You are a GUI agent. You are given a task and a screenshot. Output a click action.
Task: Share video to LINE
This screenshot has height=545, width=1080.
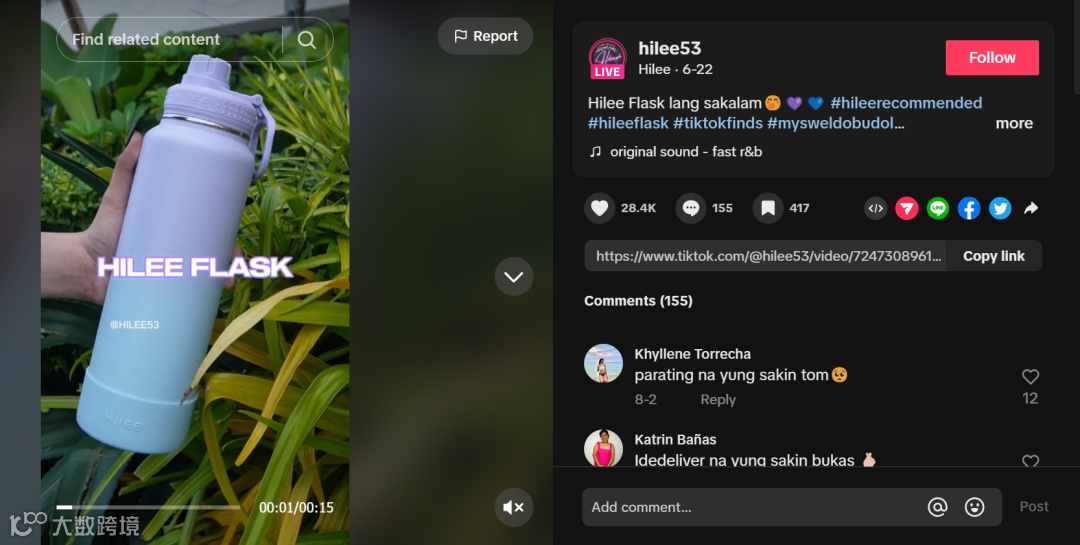(x=937, y=208)
